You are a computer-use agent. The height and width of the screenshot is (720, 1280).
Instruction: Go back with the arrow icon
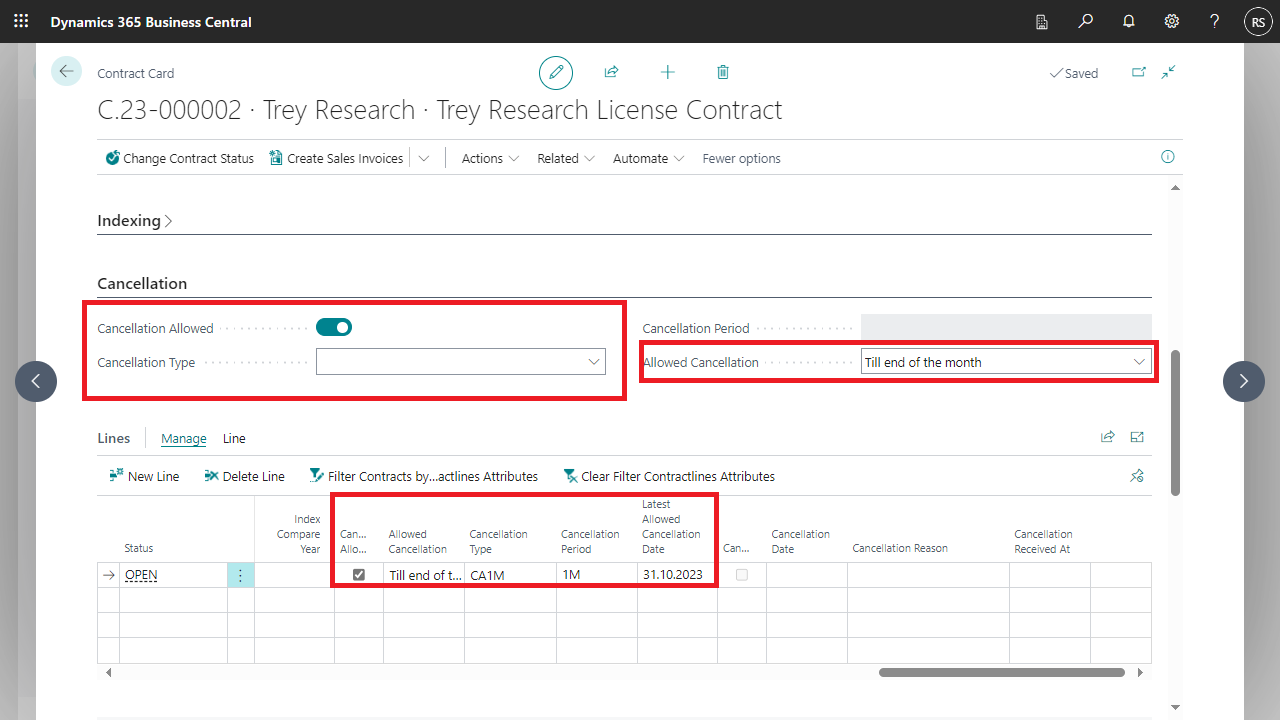[x=66, y=71]
